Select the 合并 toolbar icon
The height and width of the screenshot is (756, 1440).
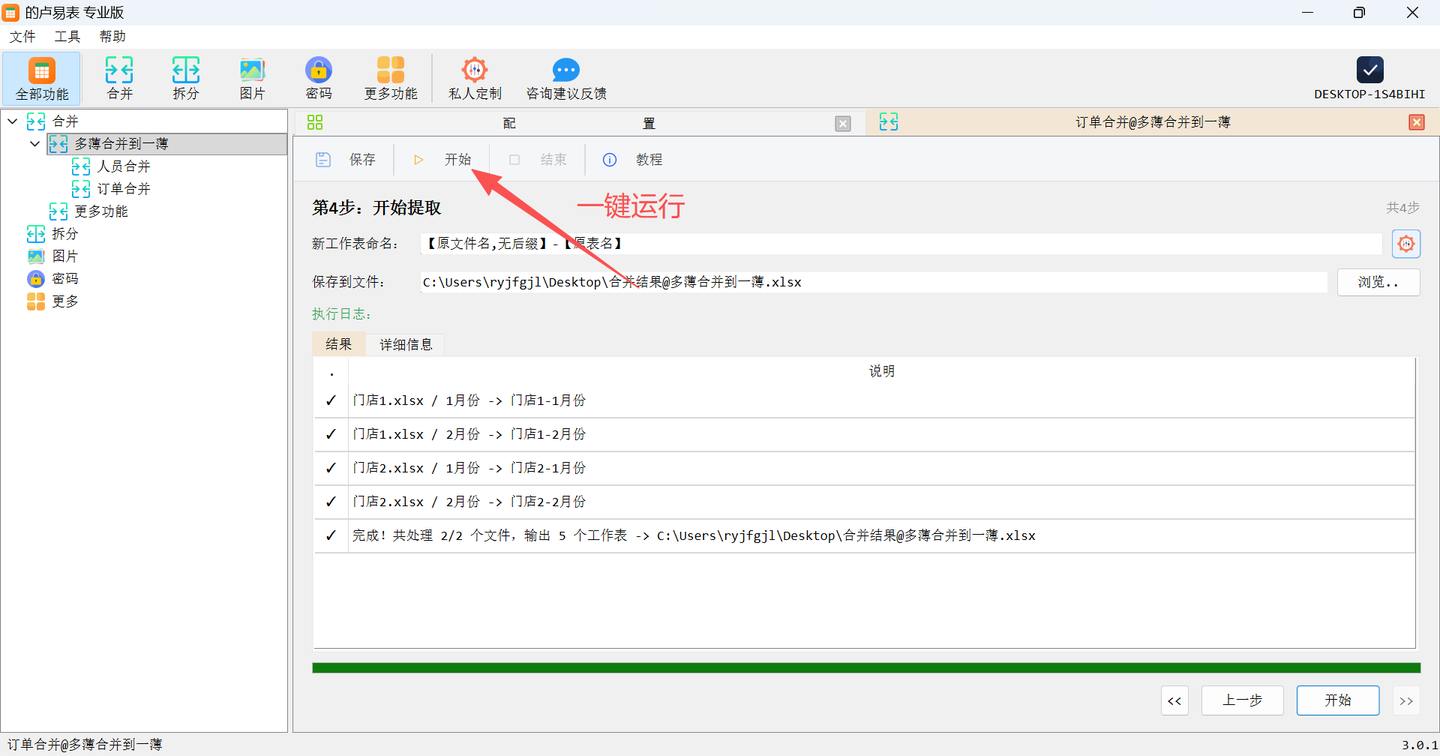pos(119,79)
